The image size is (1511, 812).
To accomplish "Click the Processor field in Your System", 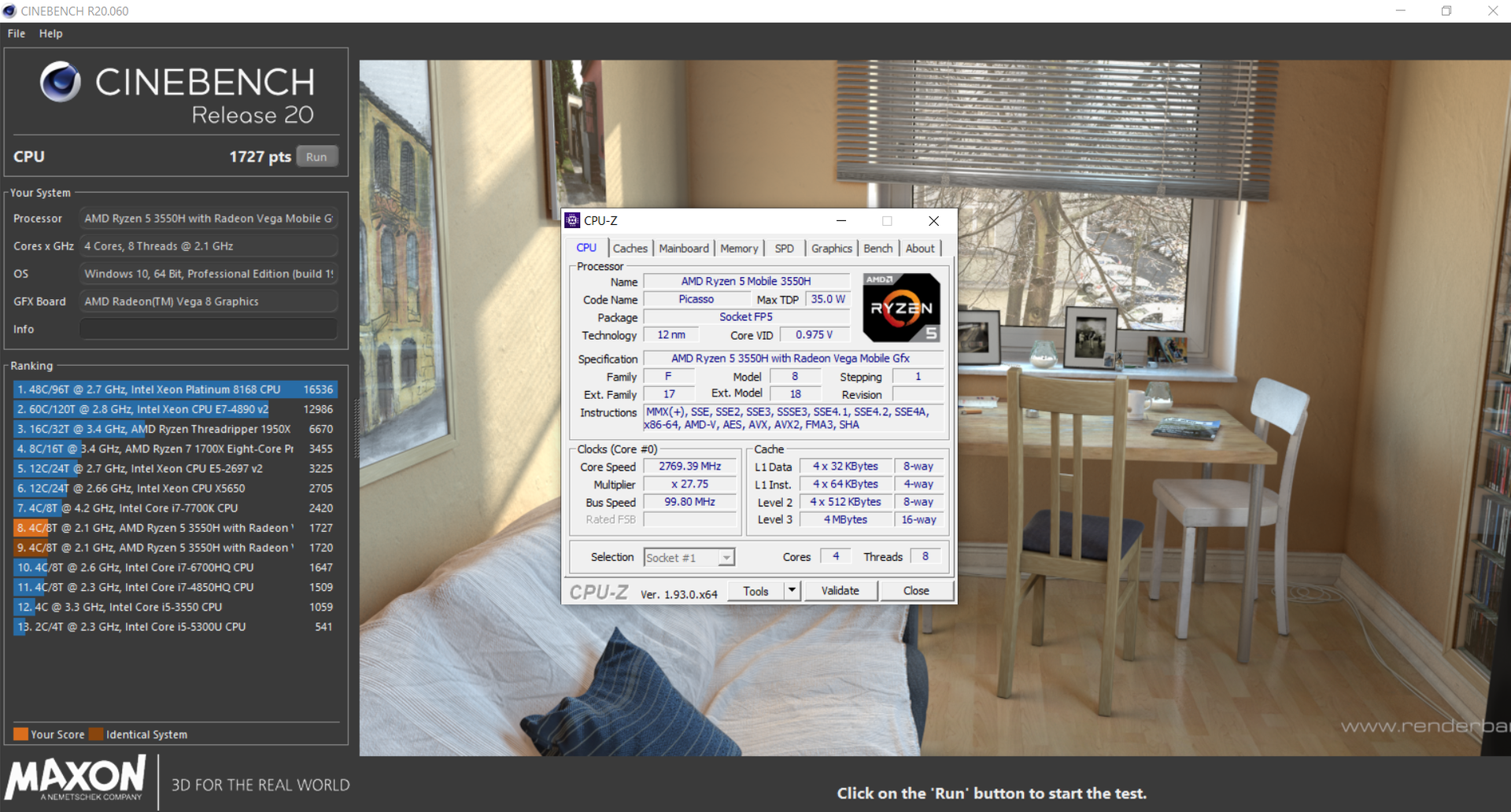I will coord(209,219).
